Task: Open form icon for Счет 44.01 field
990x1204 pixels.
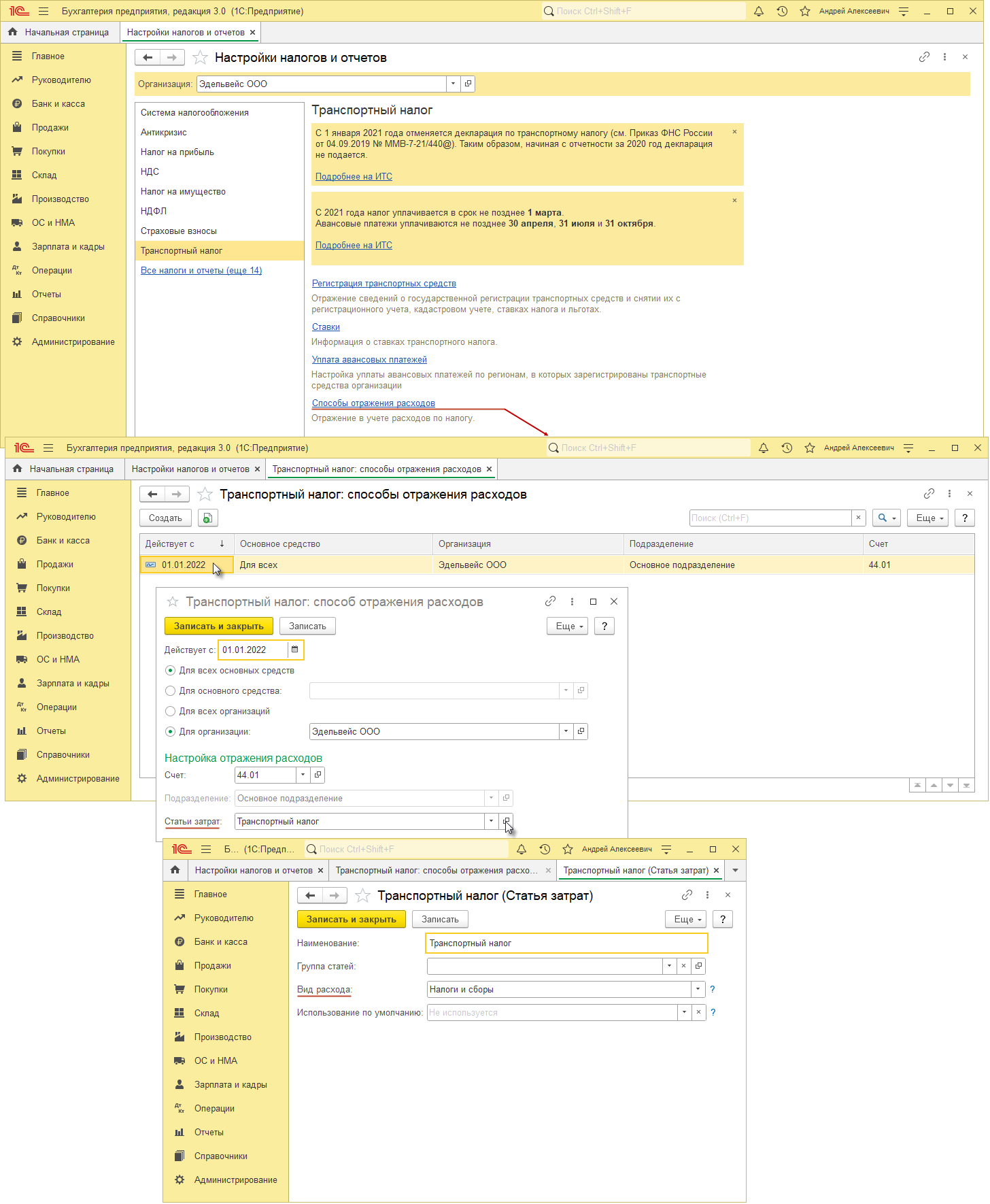Action: point(318,775)
